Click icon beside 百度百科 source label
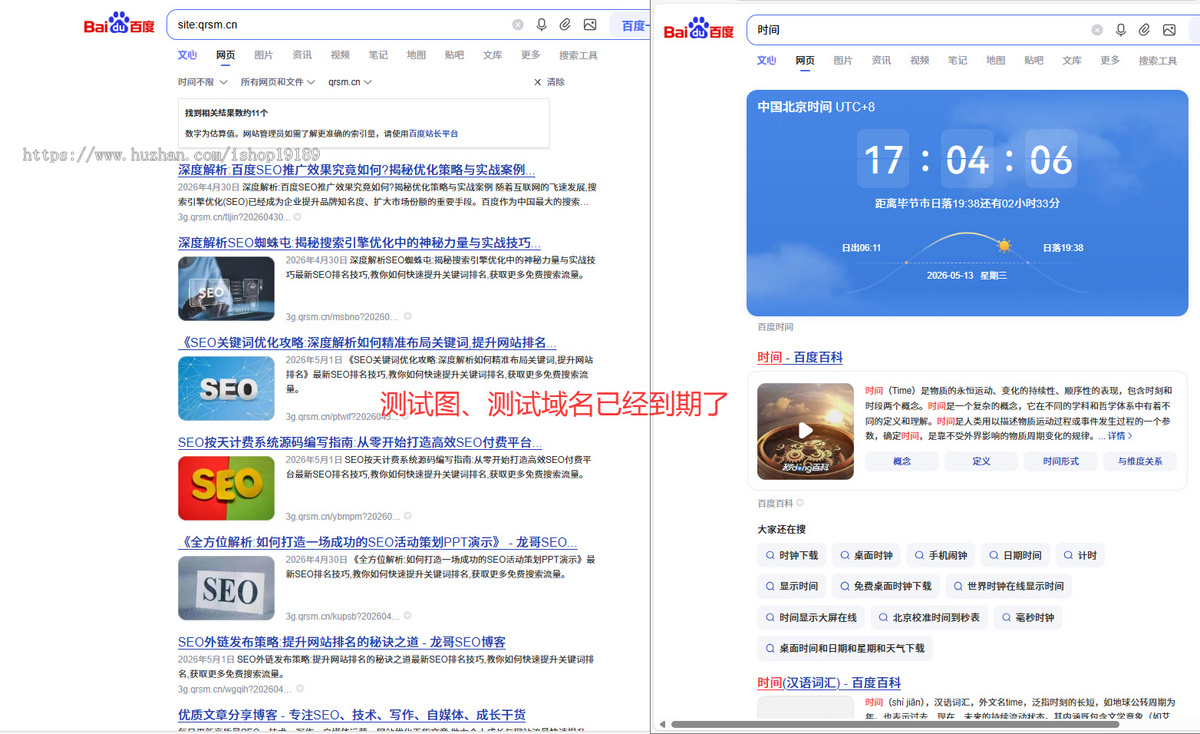This screenshot has height=734, width=1200. (x=800, y=503)
